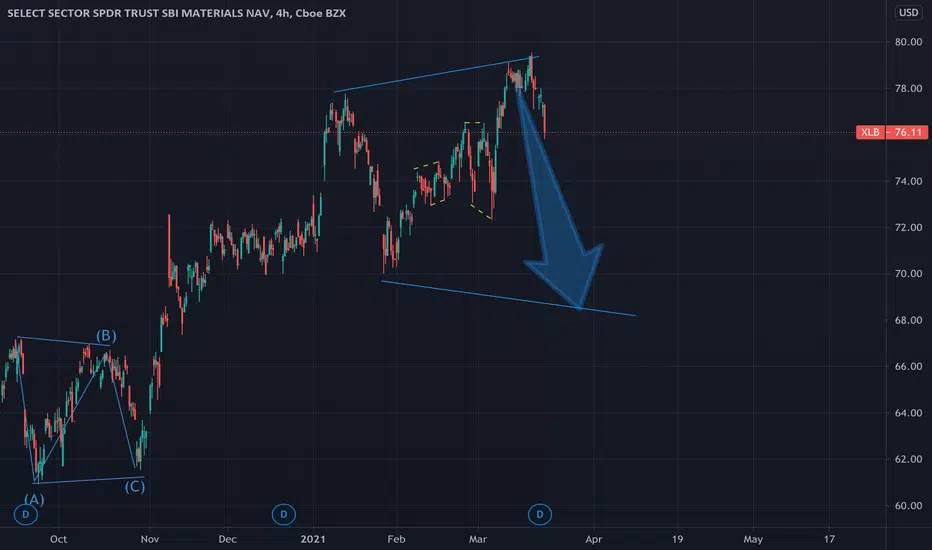Click the 17 date label on time axis
932x550 pixels.
coord(829,539)
